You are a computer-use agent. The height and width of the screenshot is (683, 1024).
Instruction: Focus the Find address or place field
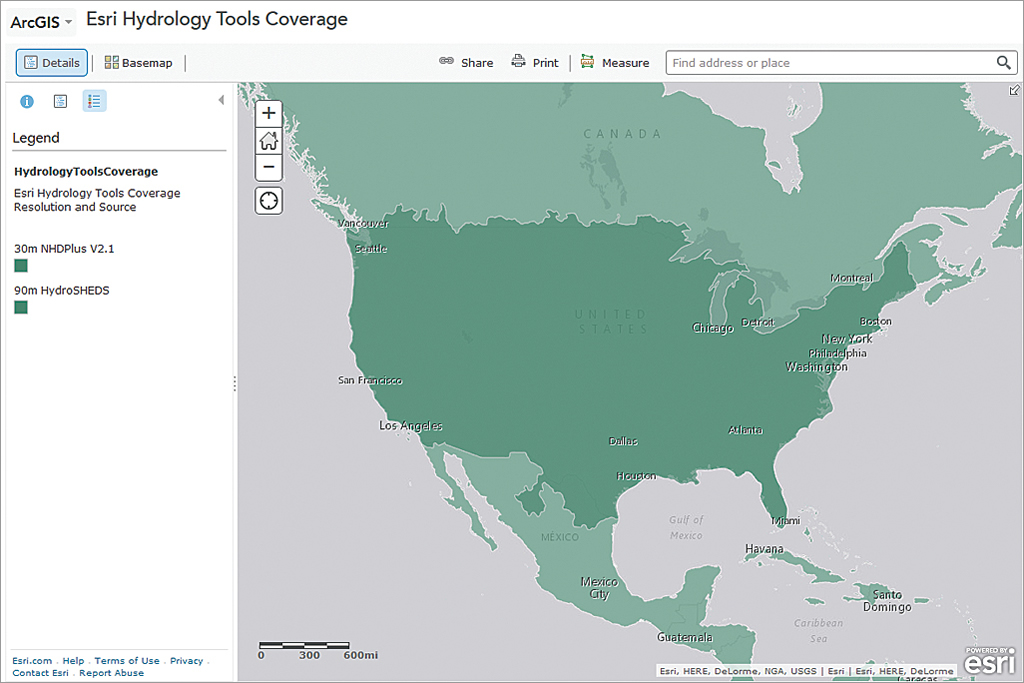(x=830, y=63)
